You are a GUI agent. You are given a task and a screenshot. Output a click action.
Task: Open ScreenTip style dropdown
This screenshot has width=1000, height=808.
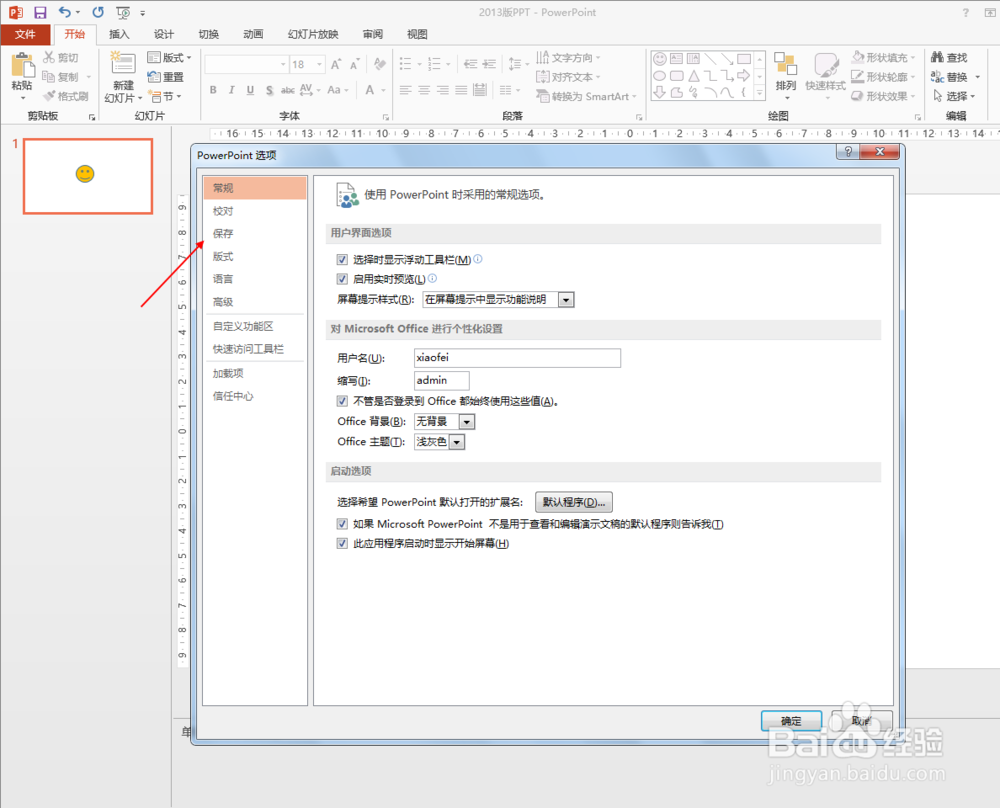pyautogui.click(x=566, y=300)
